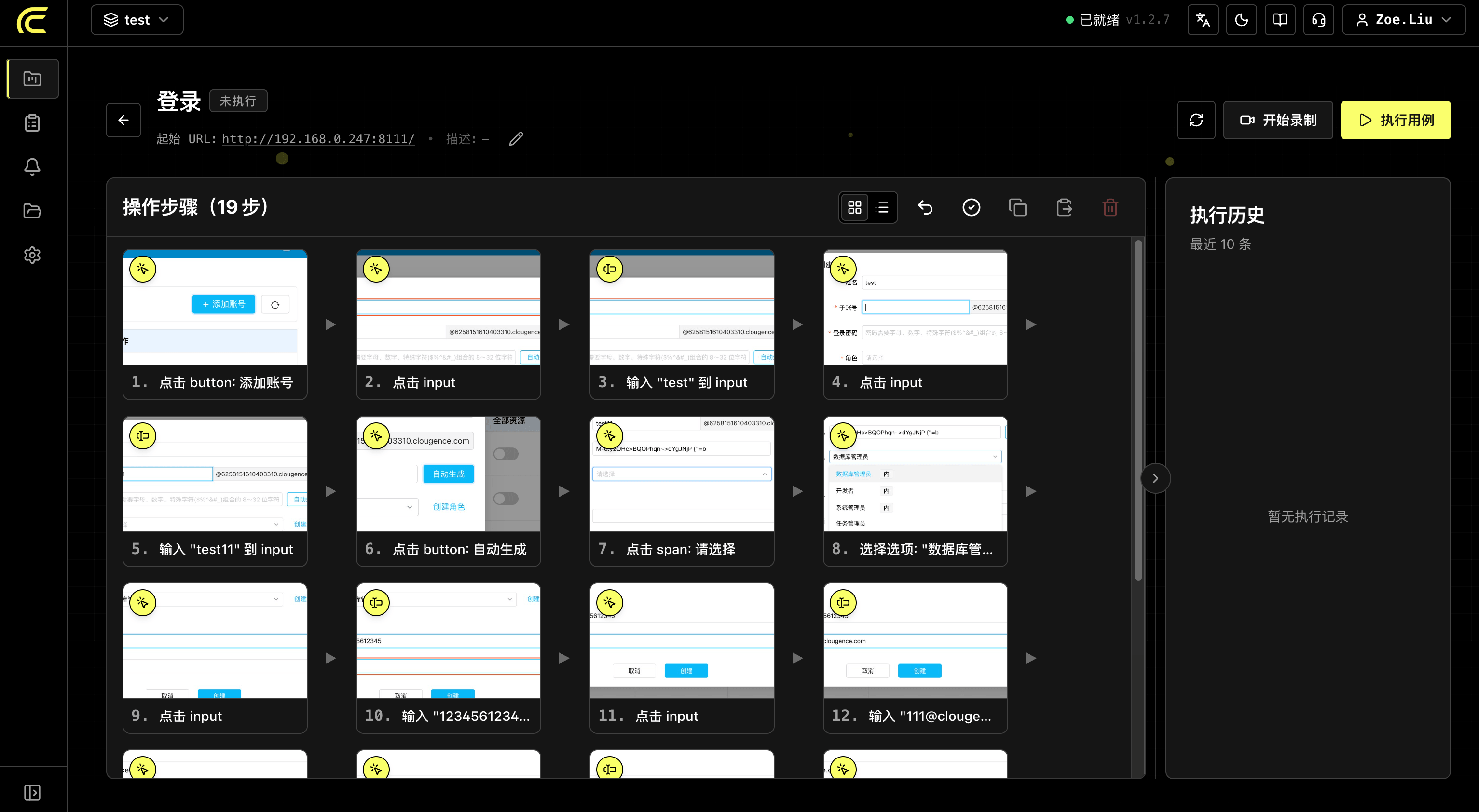Switch language with the translate icon

[1202, 20]
